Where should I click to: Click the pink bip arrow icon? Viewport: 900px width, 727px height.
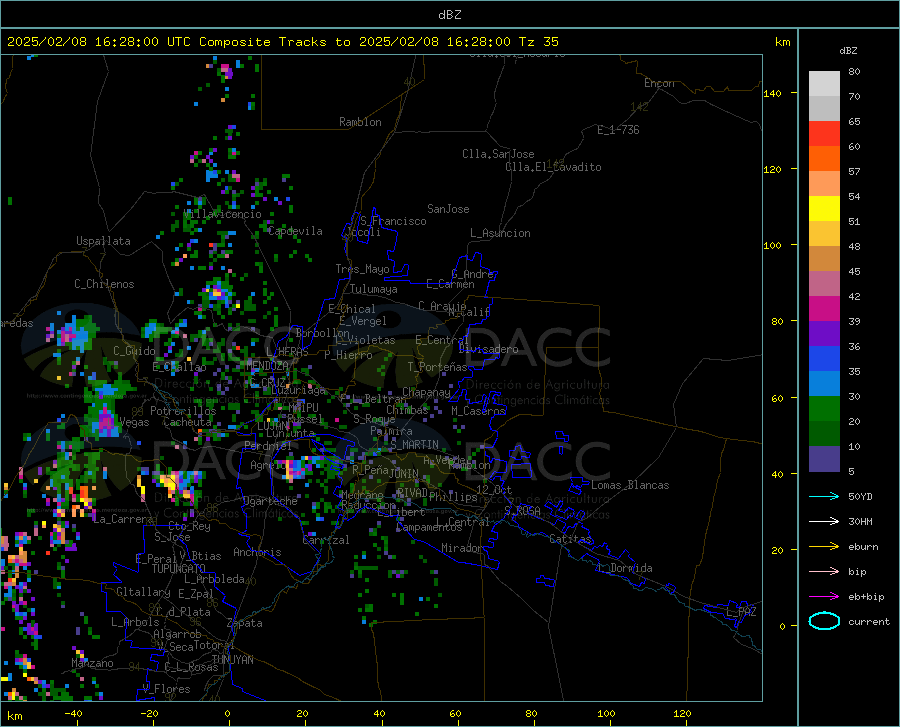pos(824,572)
